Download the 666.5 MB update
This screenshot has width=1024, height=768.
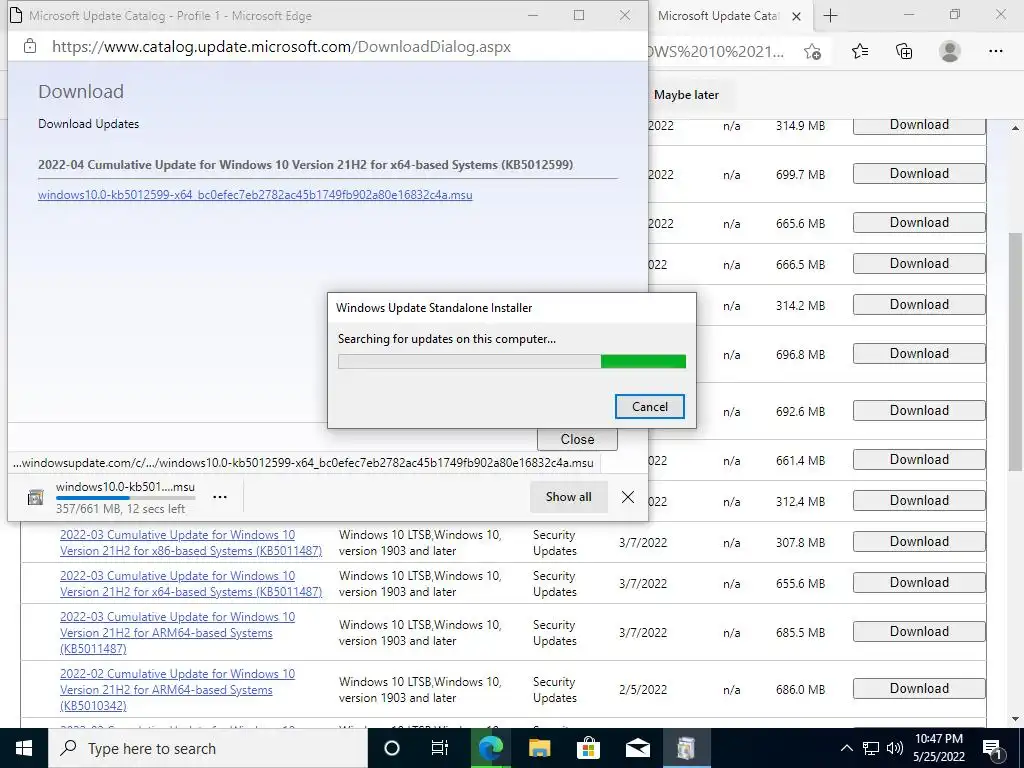pos(919,264)
